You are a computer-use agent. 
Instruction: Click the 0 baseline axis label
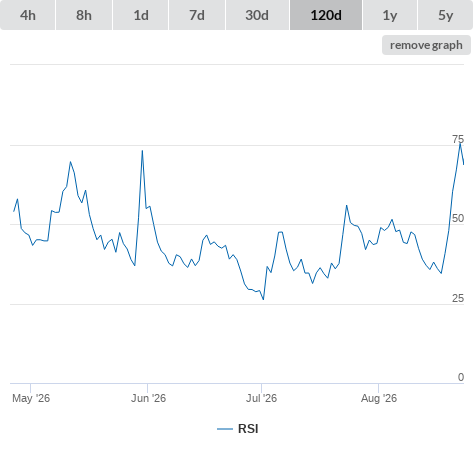point(461,377)
